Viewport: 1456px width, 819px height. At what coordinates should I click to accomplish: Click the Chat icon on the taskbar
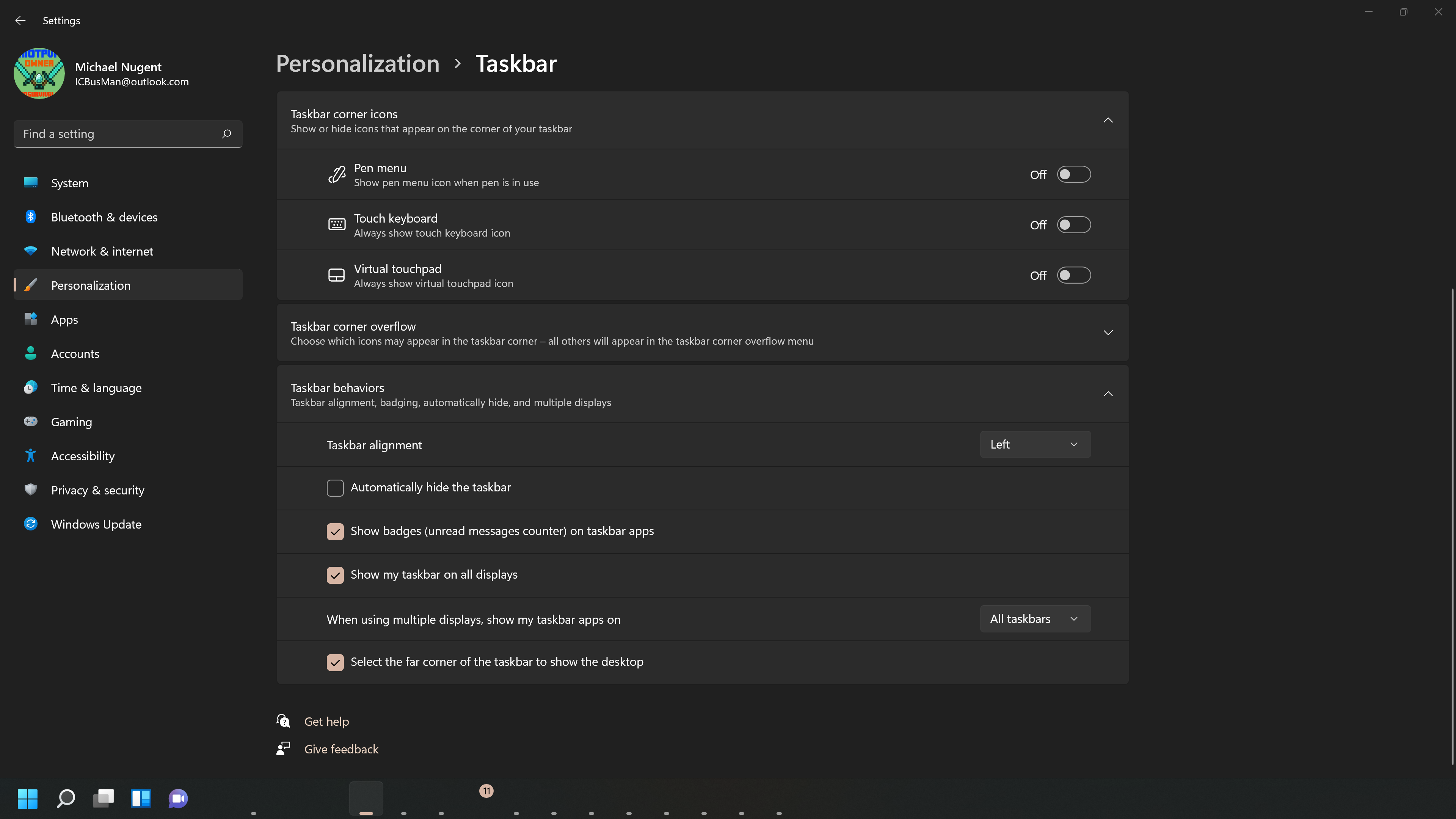[x=177, y=799]
